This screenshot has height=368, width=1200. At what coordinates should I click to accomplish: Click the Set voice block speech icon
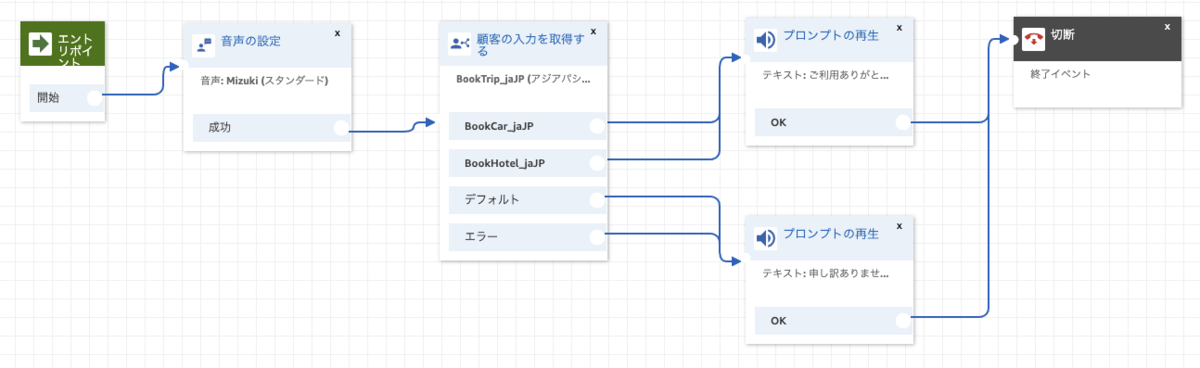click(203, 46)
